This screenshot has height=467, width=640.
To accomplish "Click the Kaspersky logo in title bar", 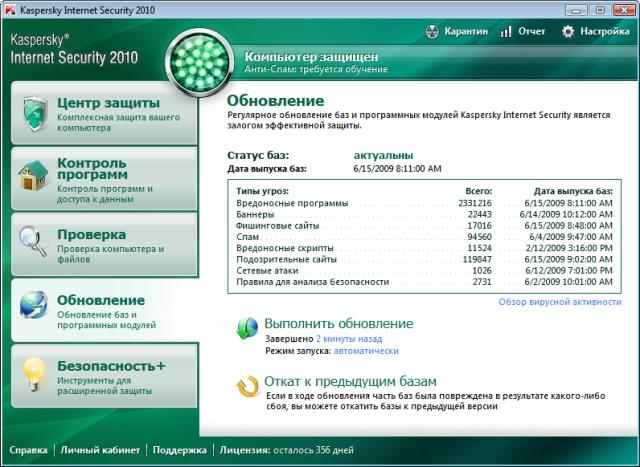I will (10, 10).
